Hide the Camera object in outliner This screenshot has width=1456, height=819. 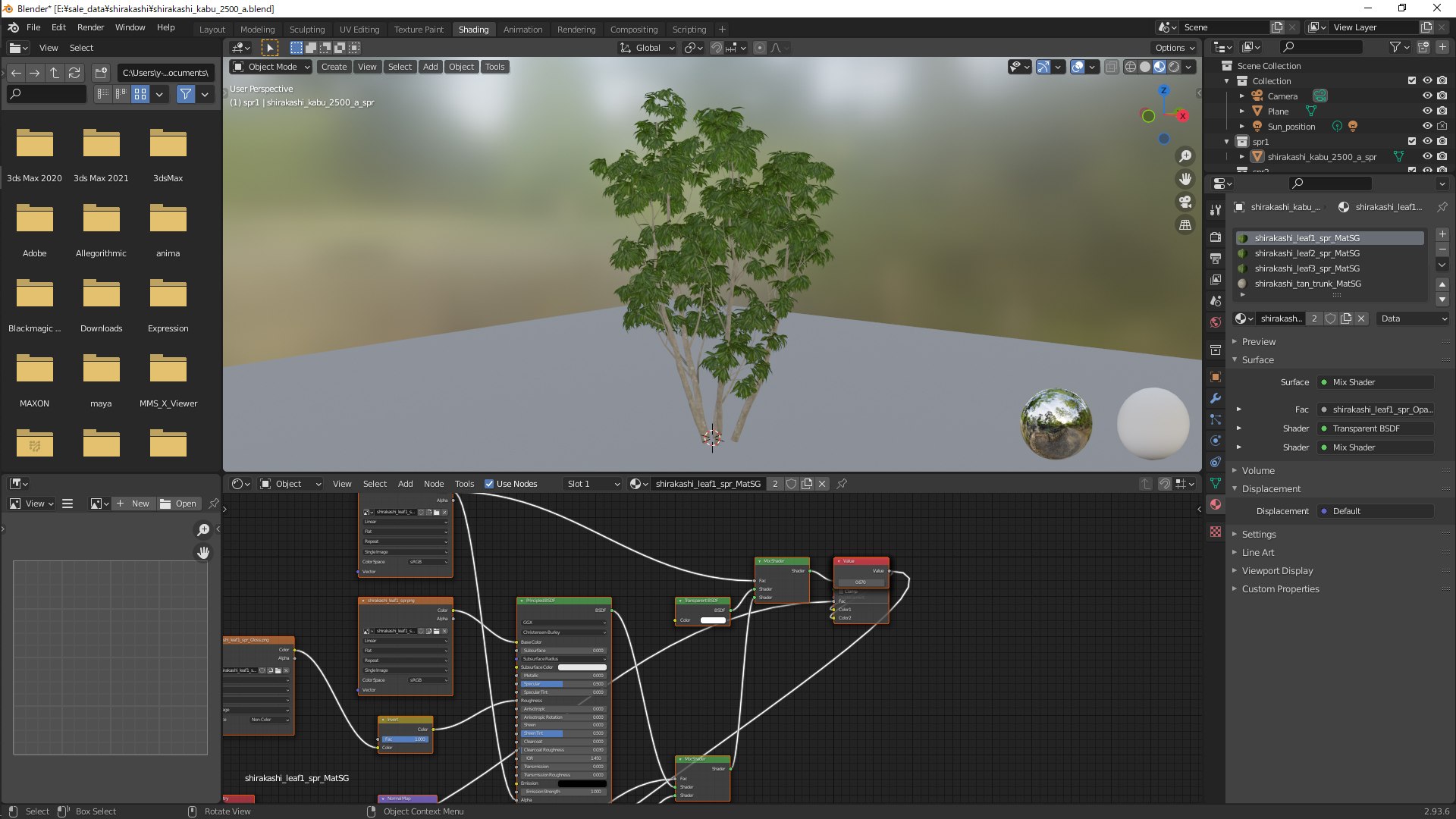point(1426,96)
